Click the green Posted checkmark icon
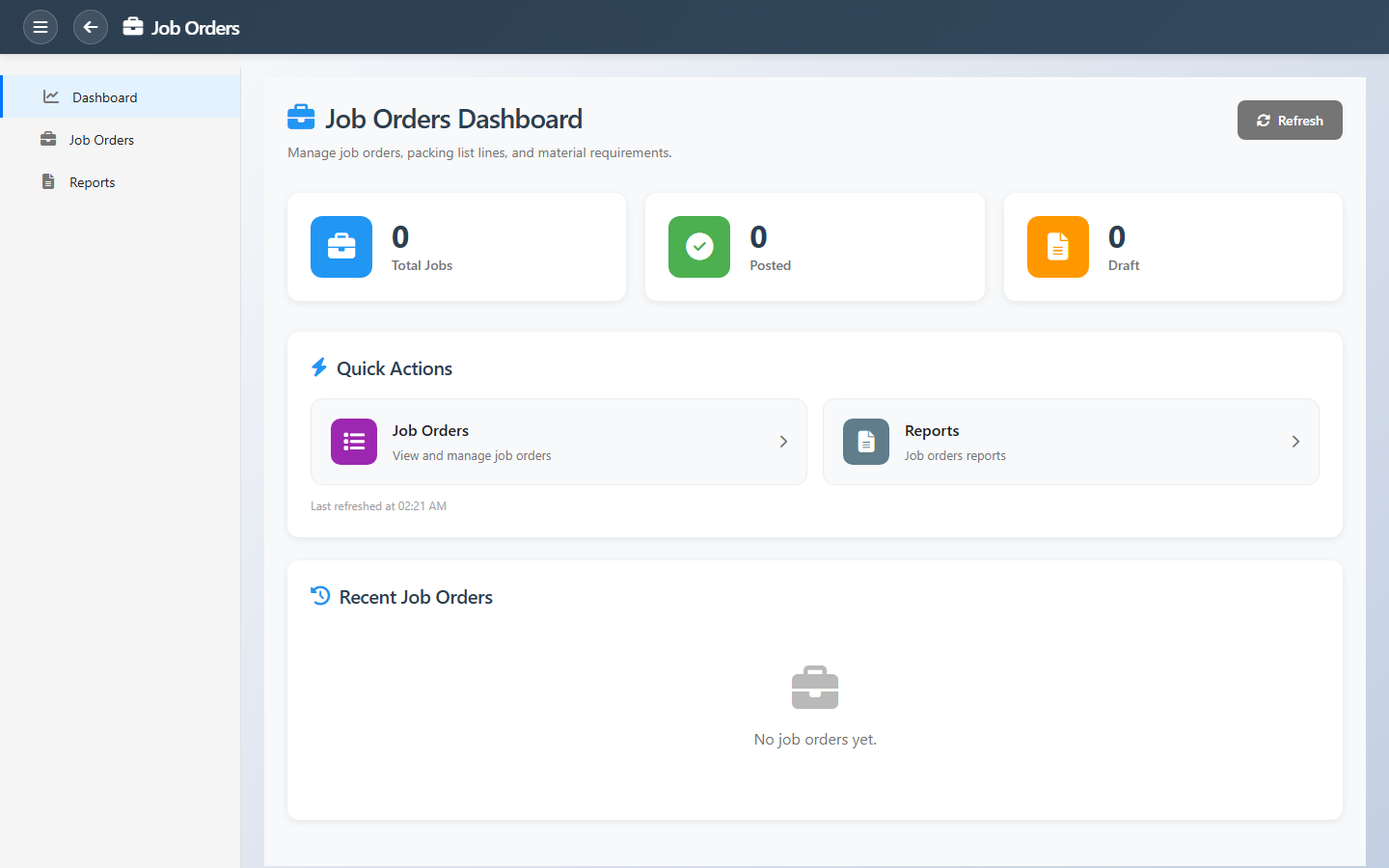This screenshot has width=1389, height=868. [699, 247]
